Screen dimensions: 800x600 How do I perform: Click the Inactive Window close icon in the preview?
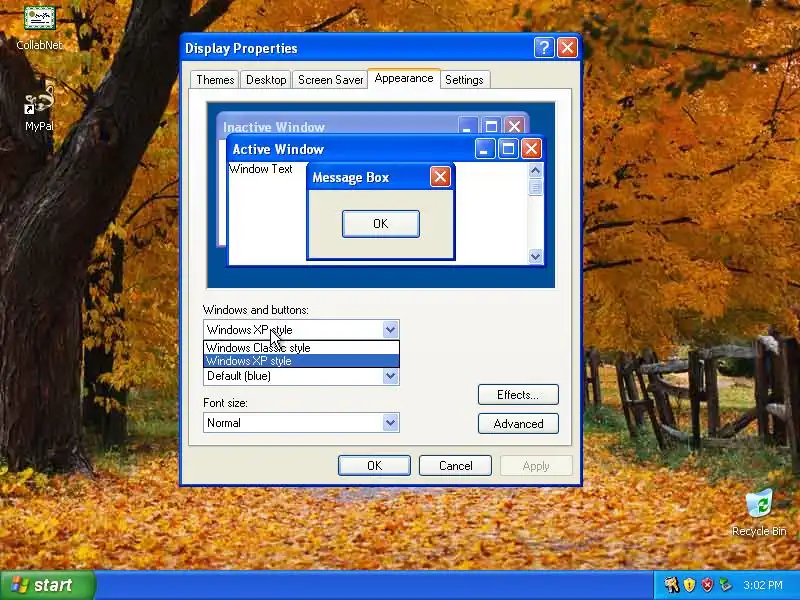pyautogui.click(x=514, y=126)
